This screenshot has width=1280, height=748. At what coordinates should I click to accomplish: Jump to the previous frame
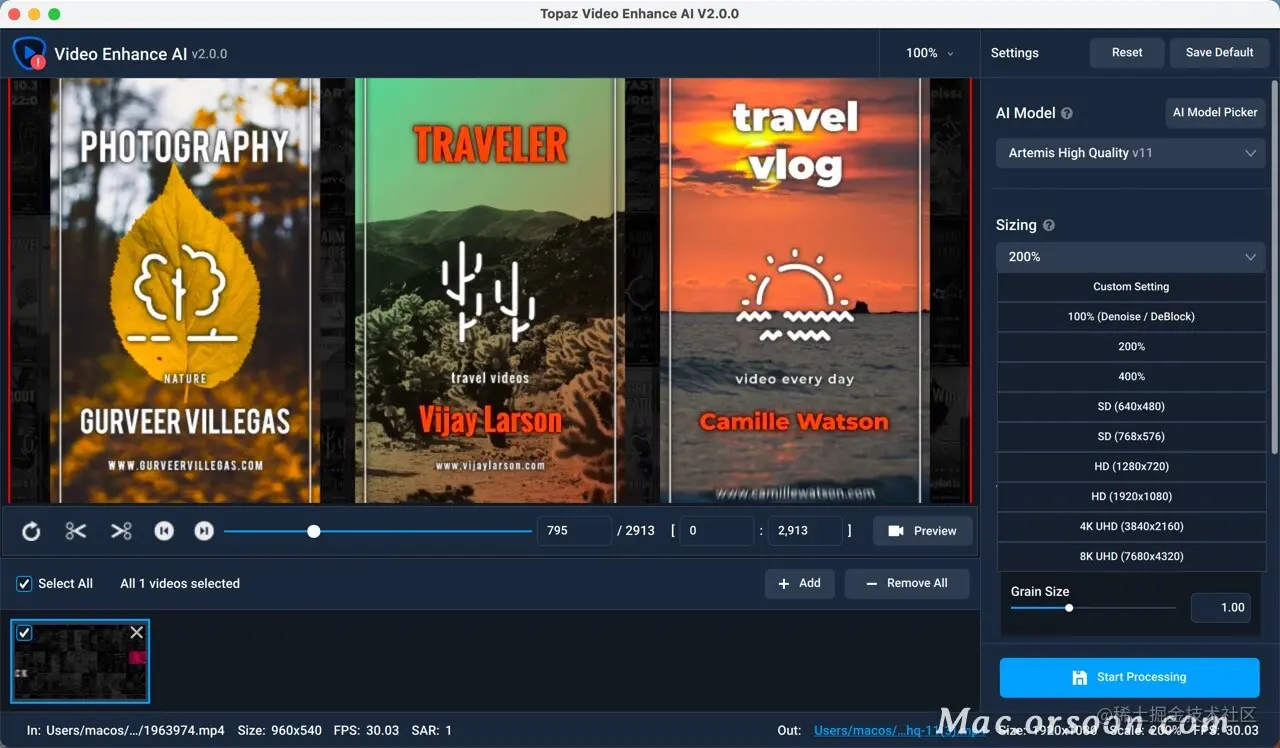164,531
